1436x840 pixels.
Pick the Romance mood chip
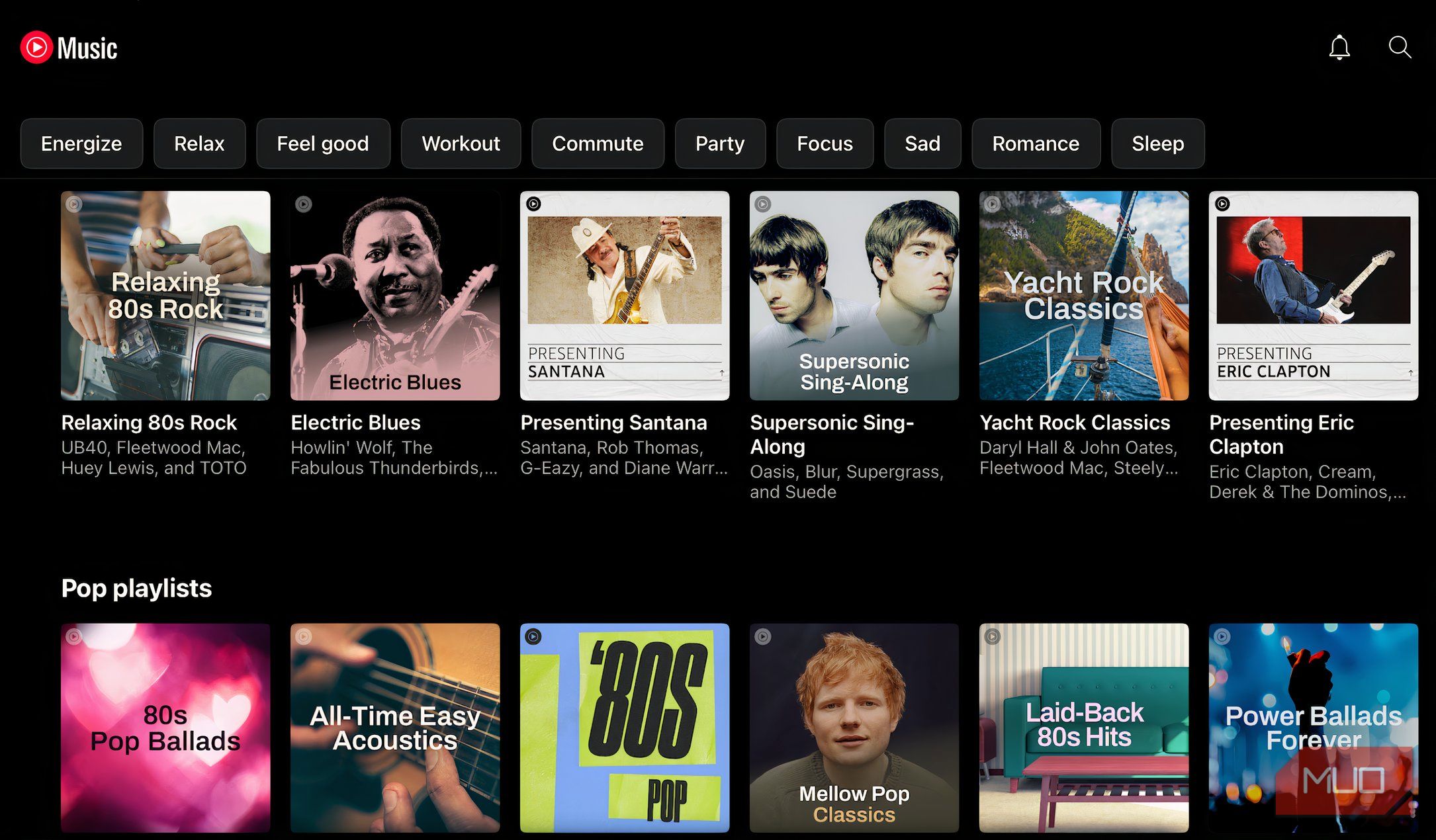coord(1036,144)
